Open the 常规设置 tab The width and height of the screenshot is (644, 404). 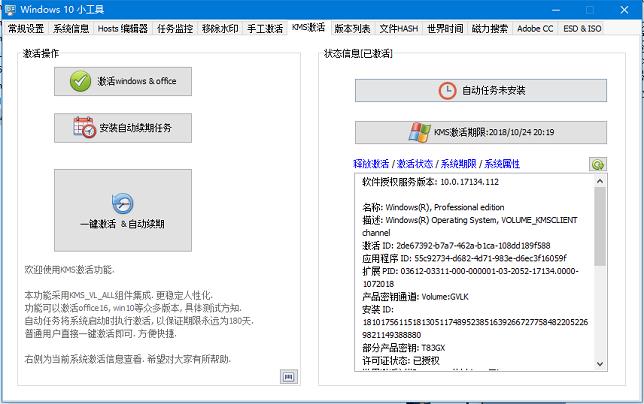pos(26,29)
